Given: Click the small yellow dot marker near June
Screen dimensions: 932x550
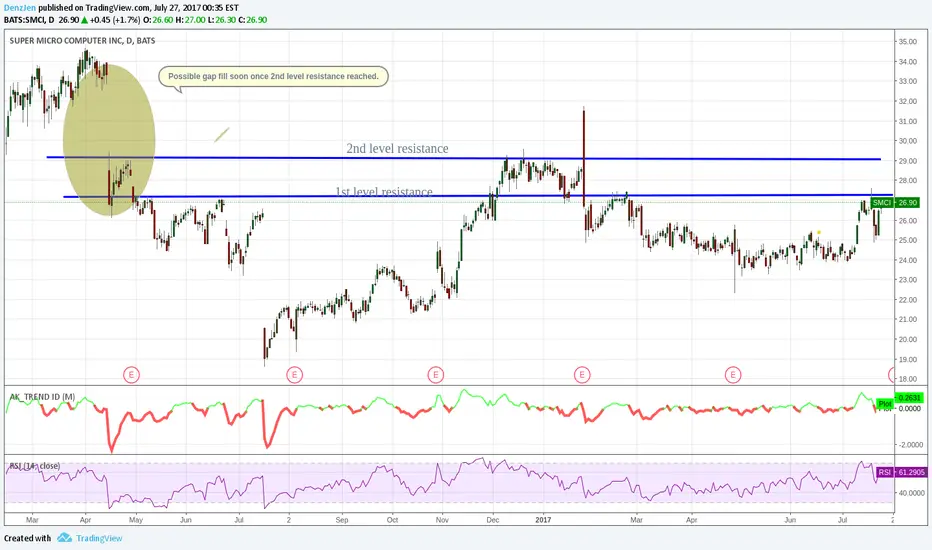Looking at the screenshot, I should pos(818,232).
